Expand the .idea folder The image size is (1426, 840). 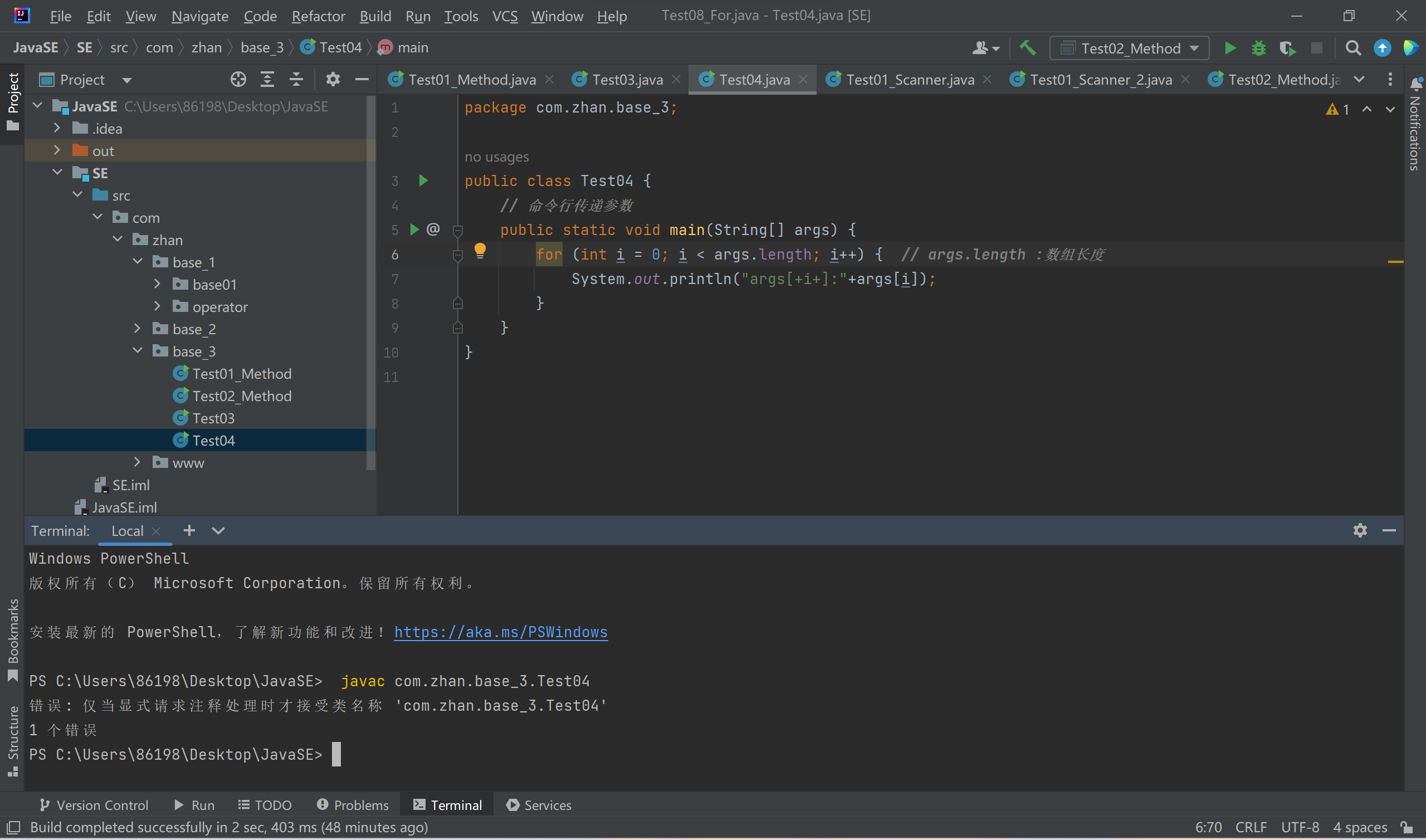(57, 129)
